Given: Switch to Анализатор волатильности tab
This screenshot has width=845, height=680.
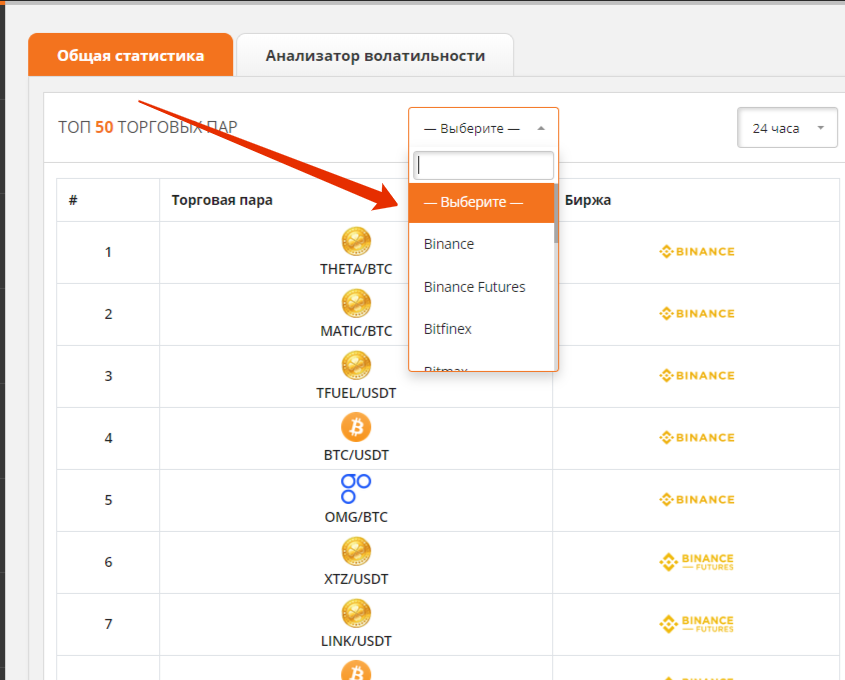Looking at the screenshot, I should coord(375,56).
